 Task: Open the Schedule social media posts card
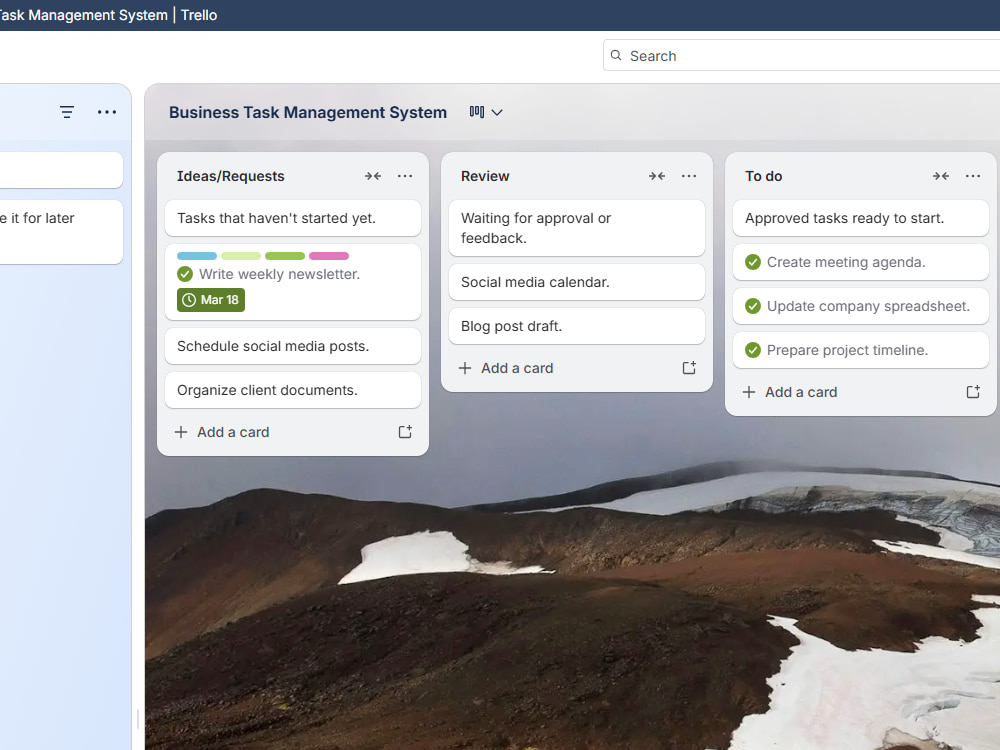(x=293, y=346)
